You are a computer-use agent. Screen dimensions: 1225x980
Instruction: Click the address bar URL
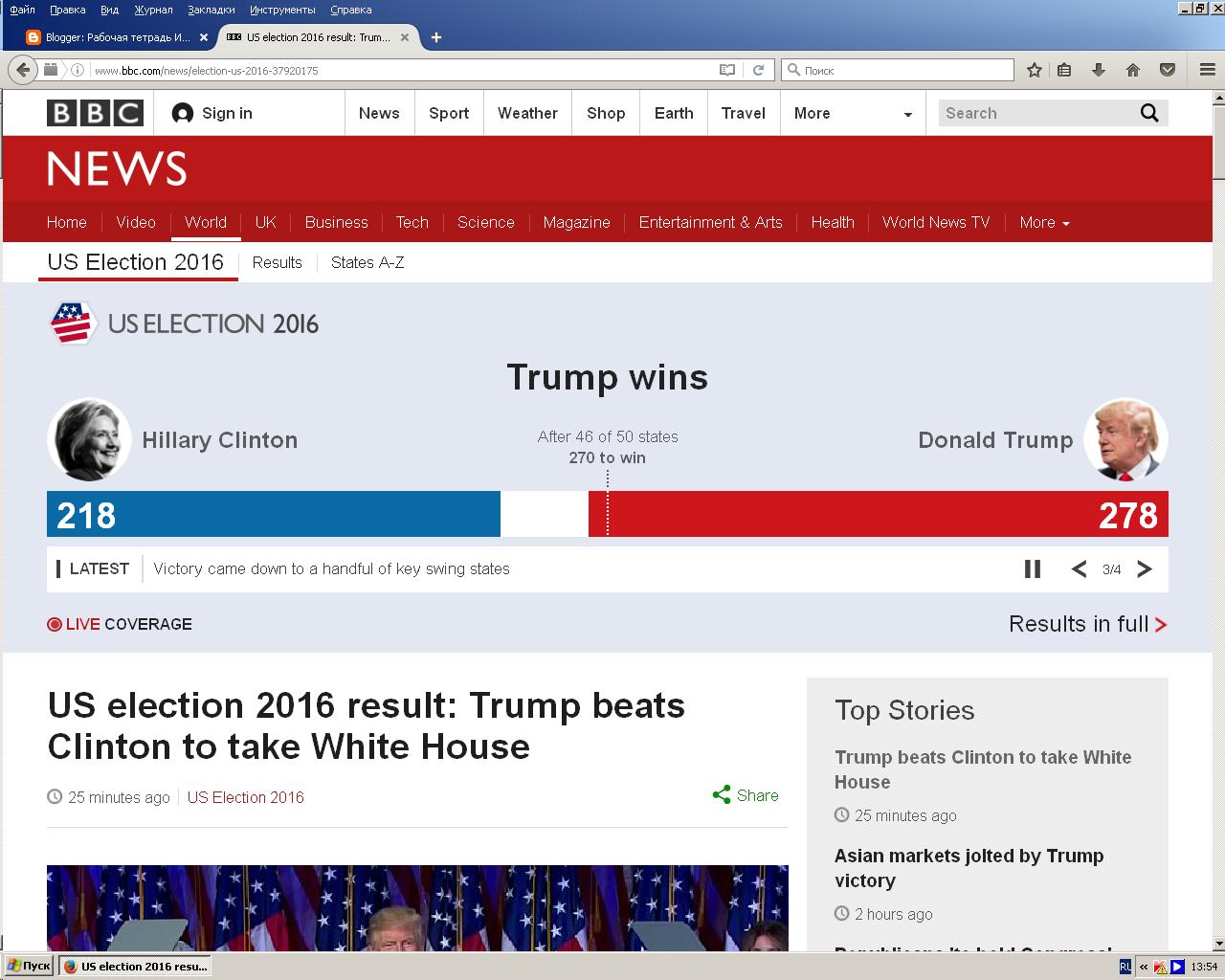pyautogui.click(x=206, y=70)
